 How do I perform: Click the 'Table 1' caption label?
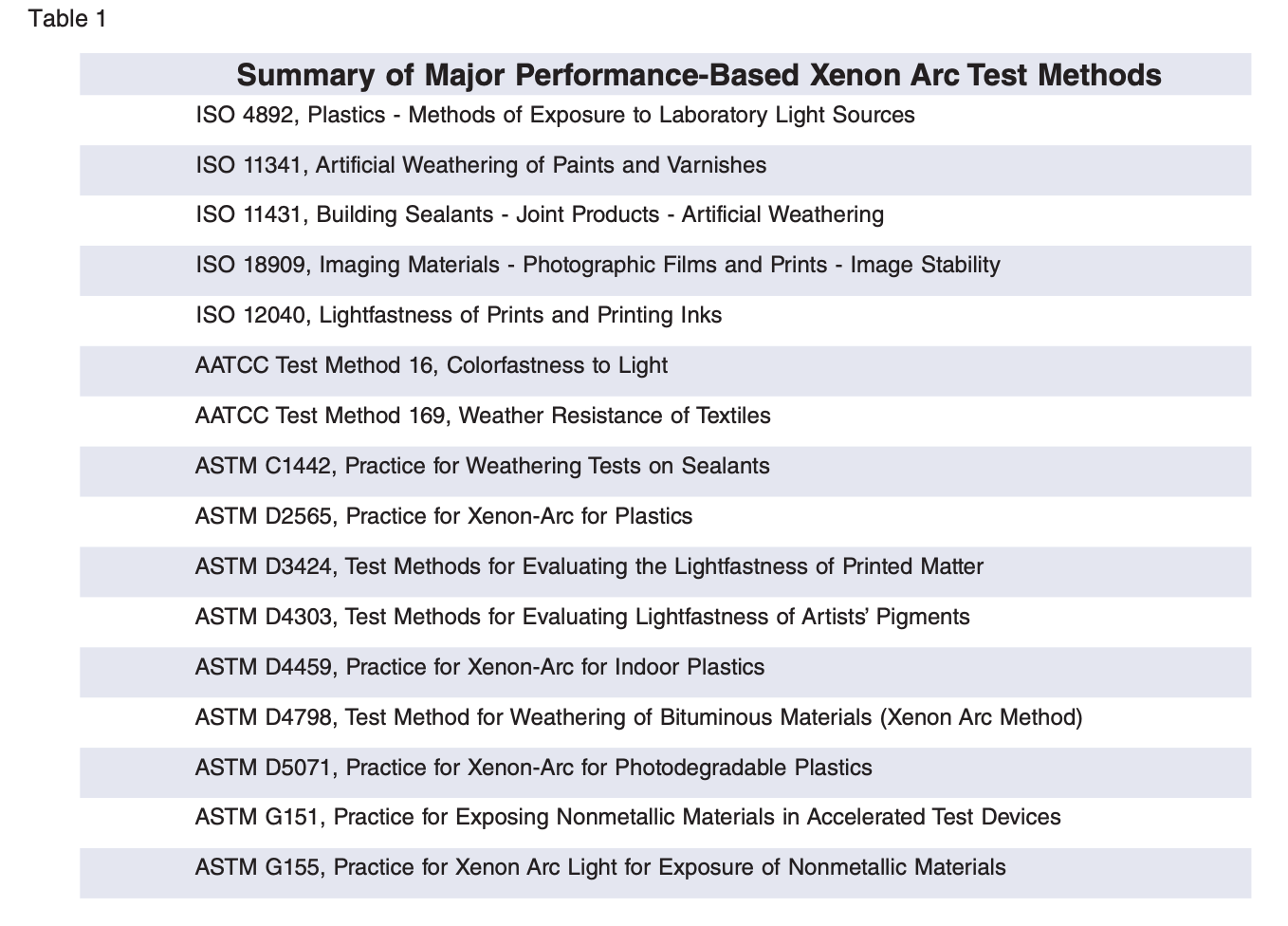pos(67,19)
